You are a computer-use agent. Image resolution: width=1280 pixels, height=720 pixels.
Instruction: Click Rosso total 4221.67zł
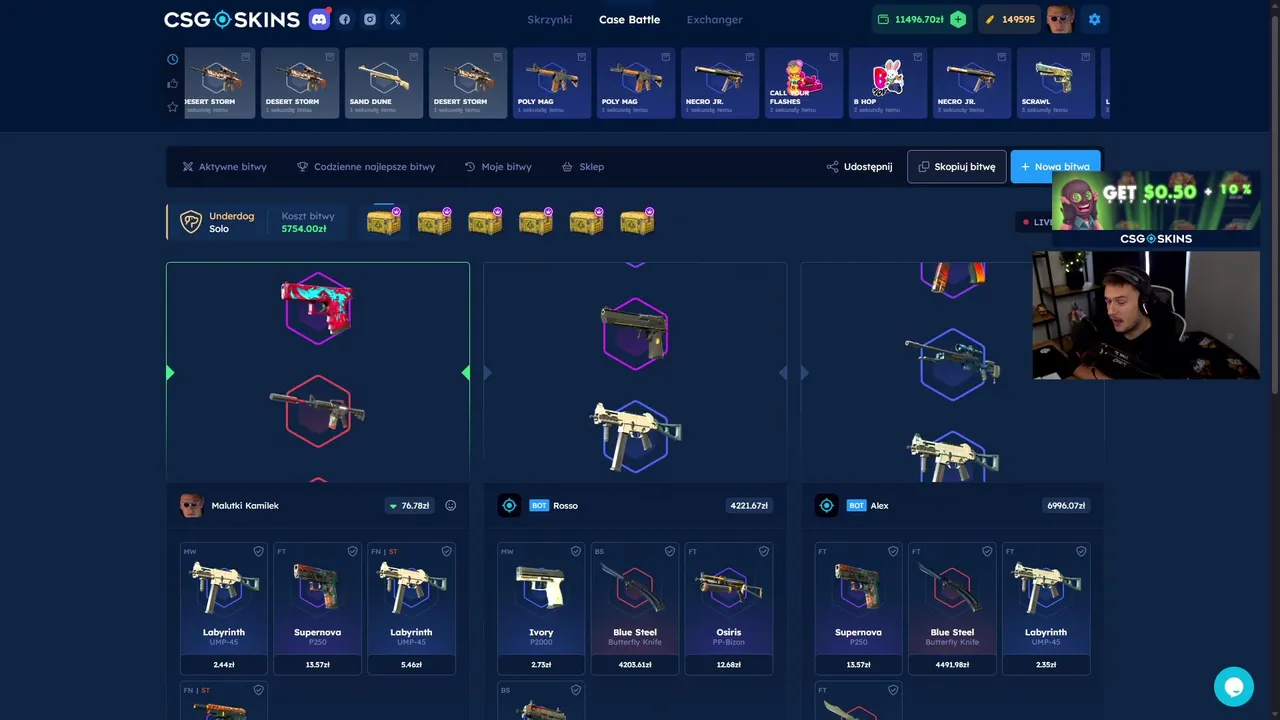[749, 506]
